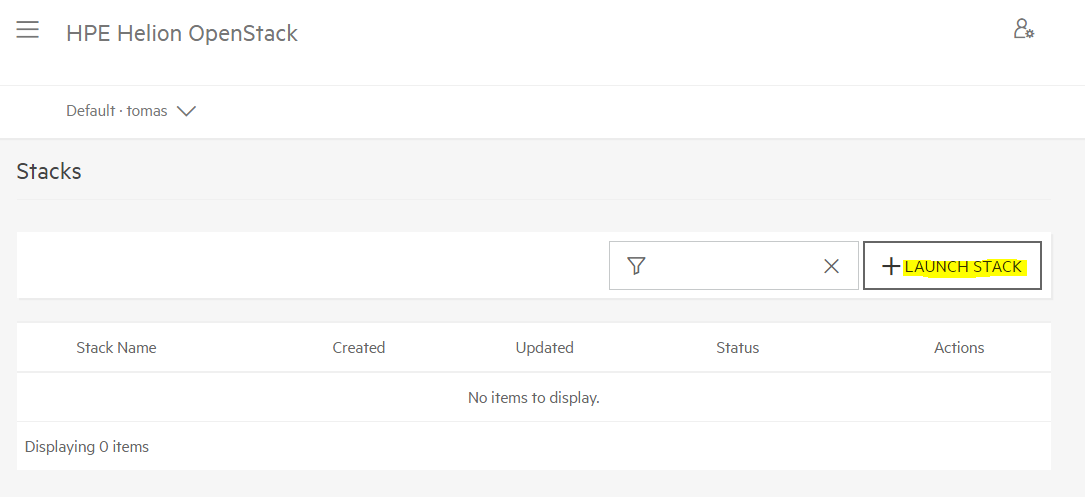Select the 'tomas' project name
This screenshot has width=1085, height=497.
point(147,111)
